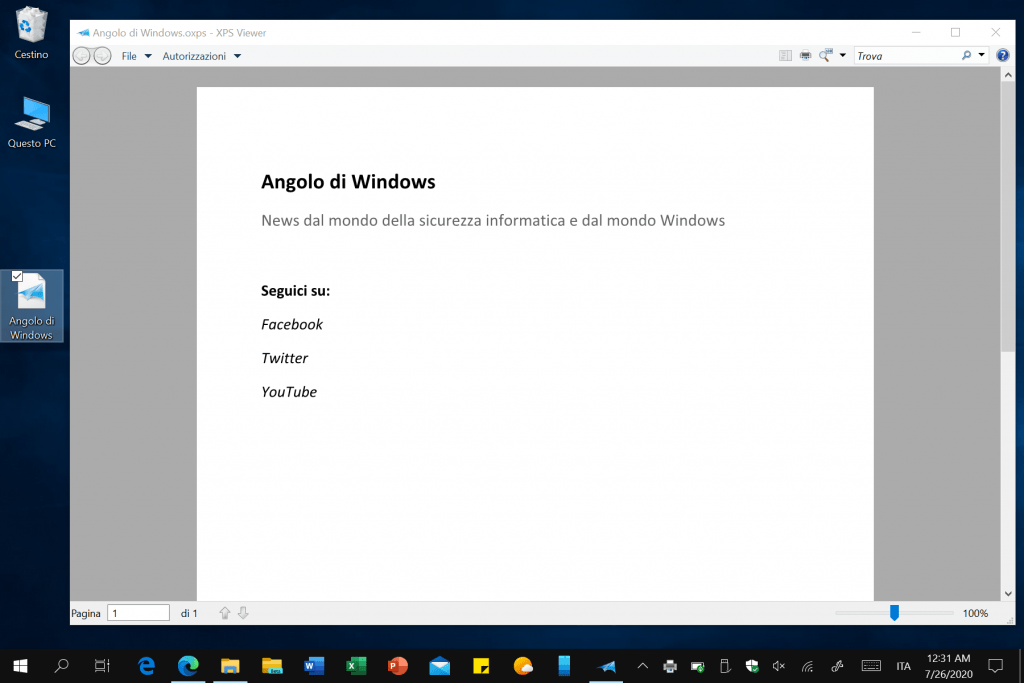
Task: Click the search magnifier in Trova box
Action: click(x=966, y=56)
